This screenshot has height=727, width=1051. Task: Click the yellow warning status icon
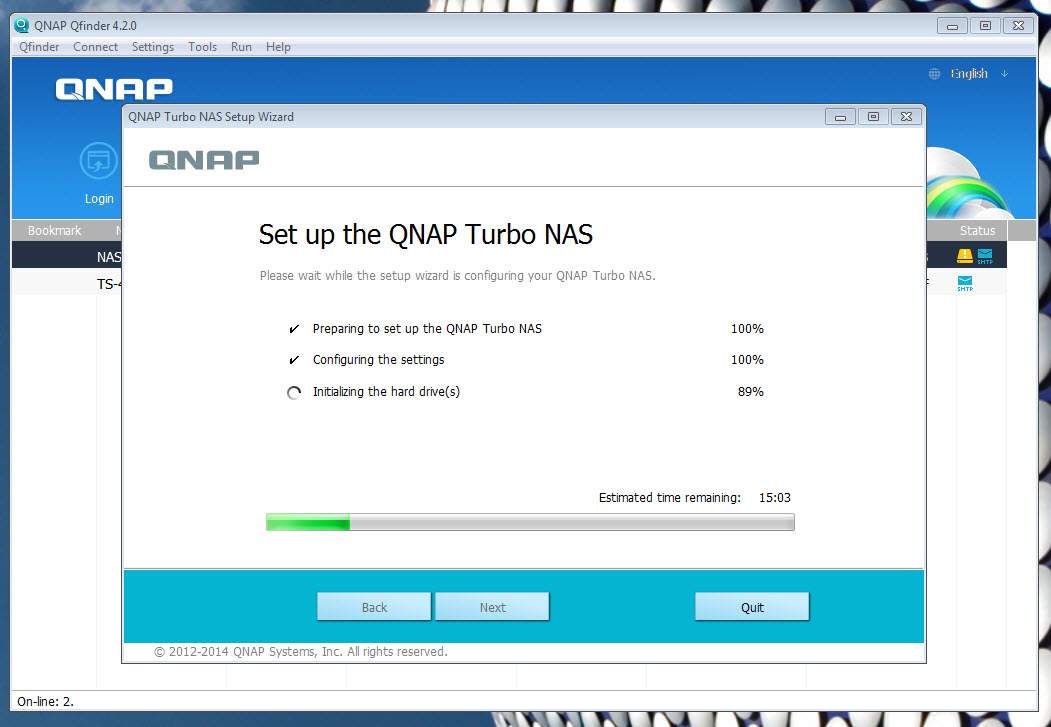point(965,255)
